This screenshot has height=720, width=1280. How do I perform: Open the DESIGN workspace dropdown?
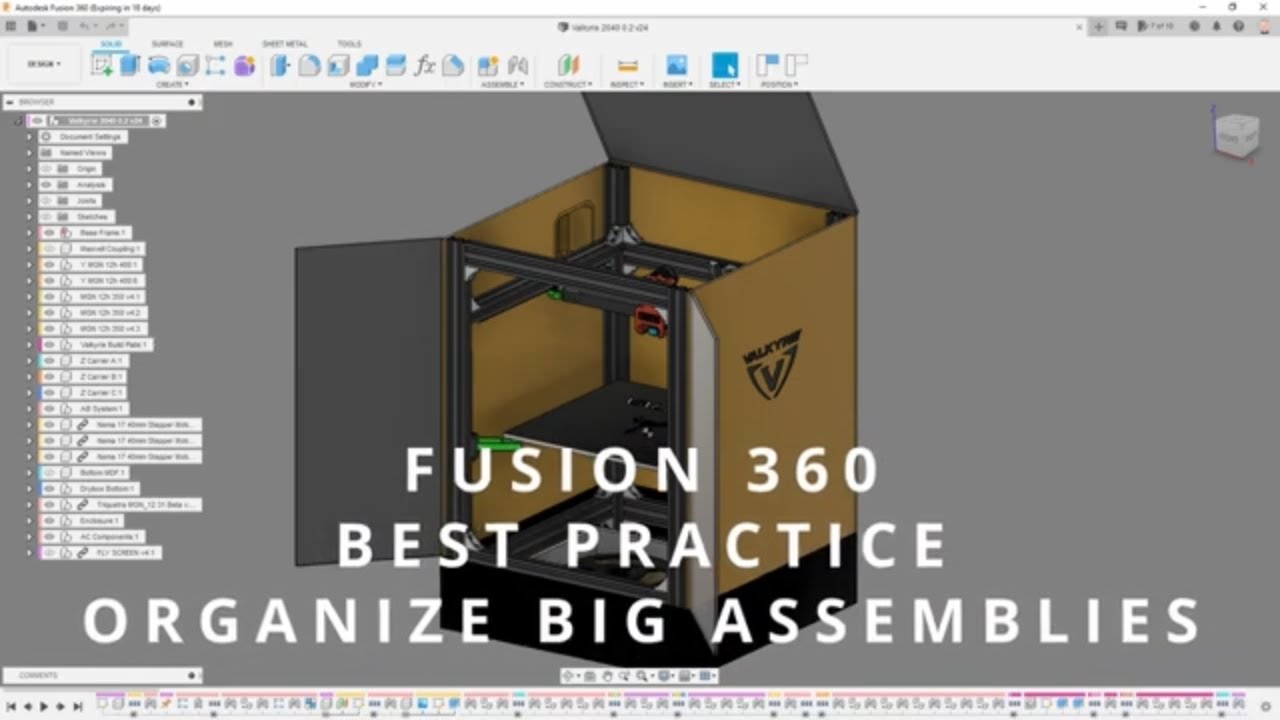pyautogui.click(x=44, y=64)
